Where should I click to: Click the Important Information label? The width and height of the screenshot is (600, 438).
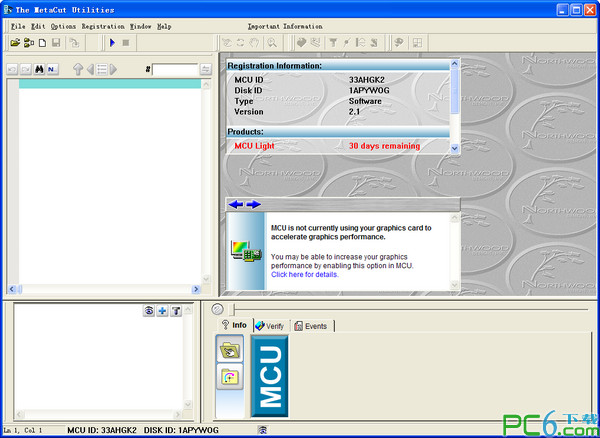coord(285,26)
